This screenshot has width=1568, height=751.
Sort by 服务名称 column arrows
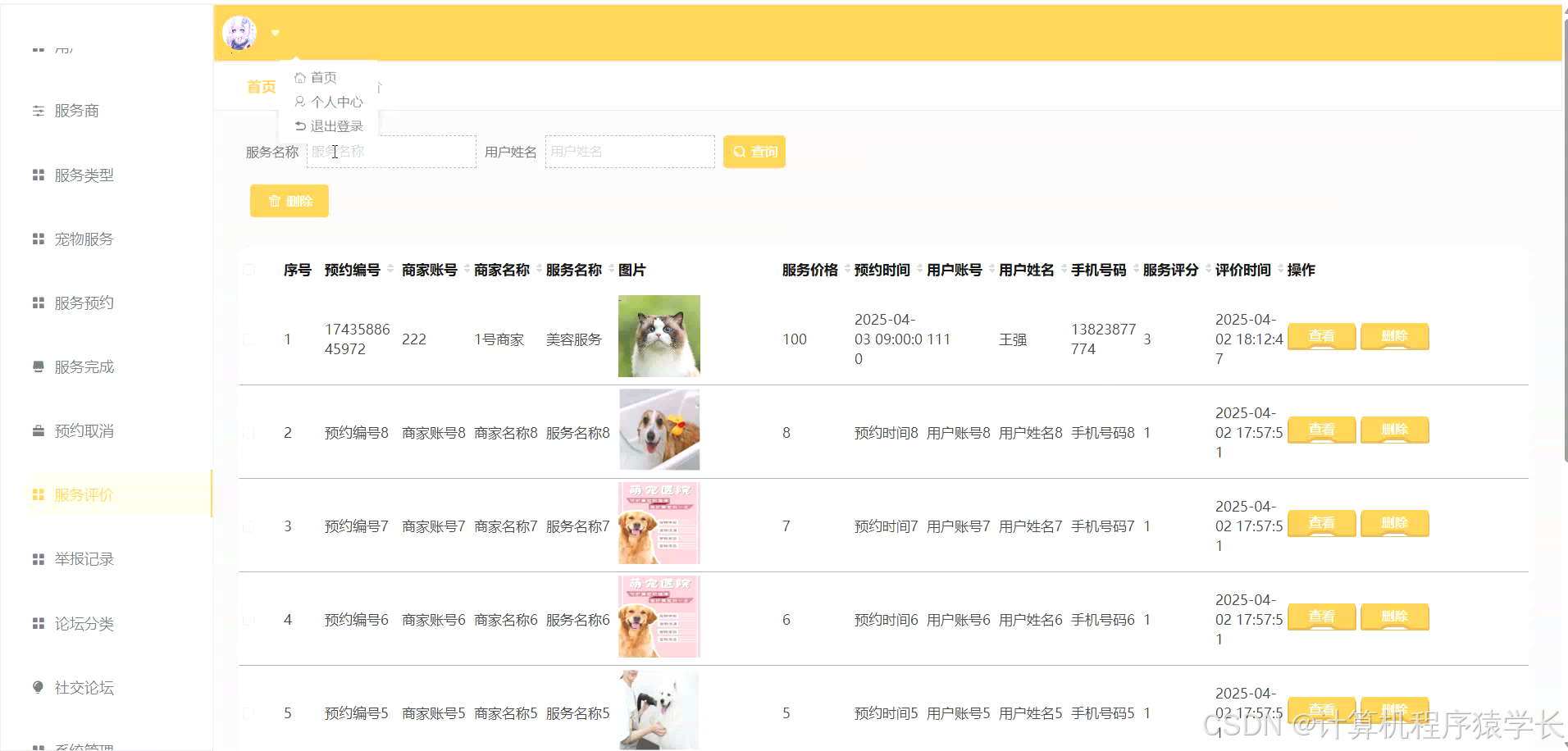tap(611, 269)
